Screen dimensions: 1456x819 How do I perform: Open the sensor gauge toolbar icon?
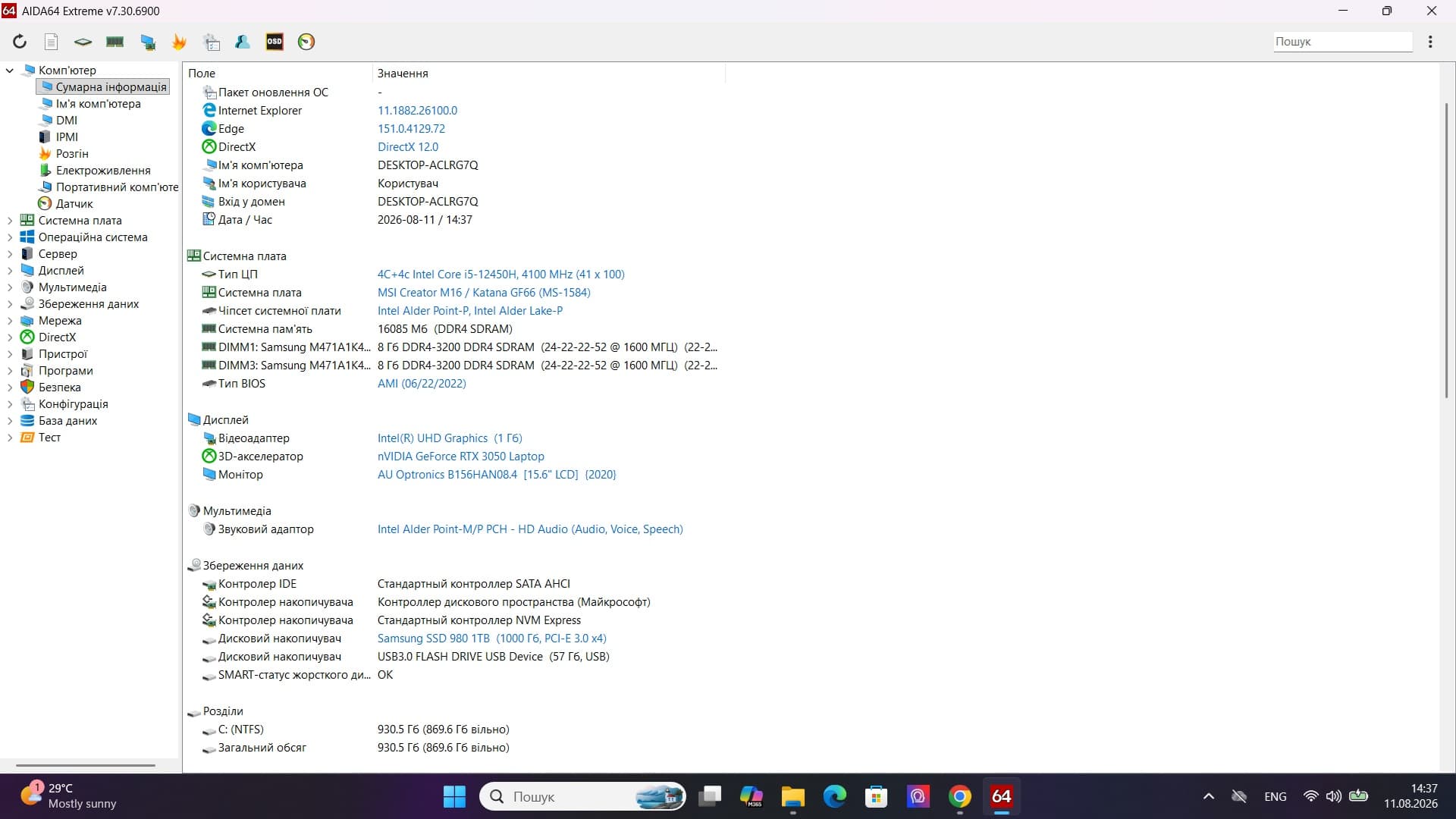(306, 42)
